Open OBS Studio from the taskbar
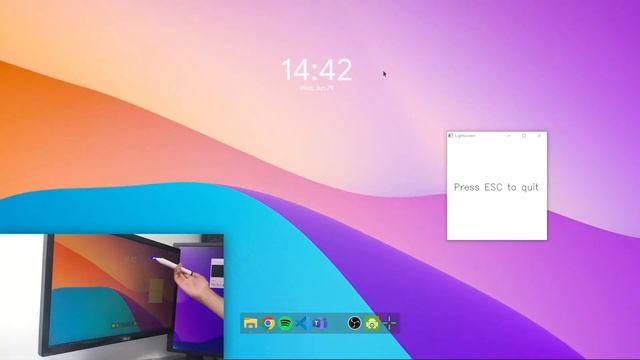Image resolution: width=640 pixels, height=360 pixels. coord(354,323)
